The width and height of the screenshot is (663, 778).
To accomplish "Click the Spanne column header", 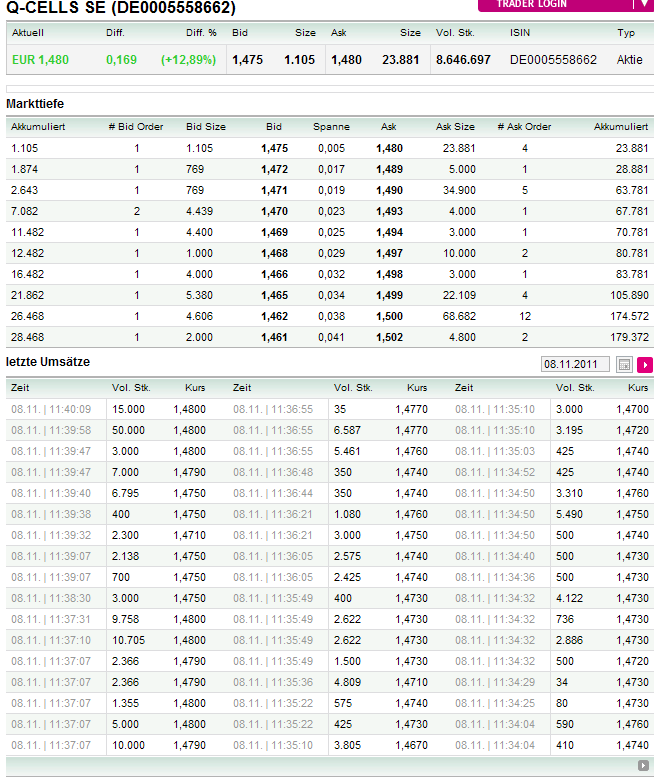I will (x=331, y=127).
